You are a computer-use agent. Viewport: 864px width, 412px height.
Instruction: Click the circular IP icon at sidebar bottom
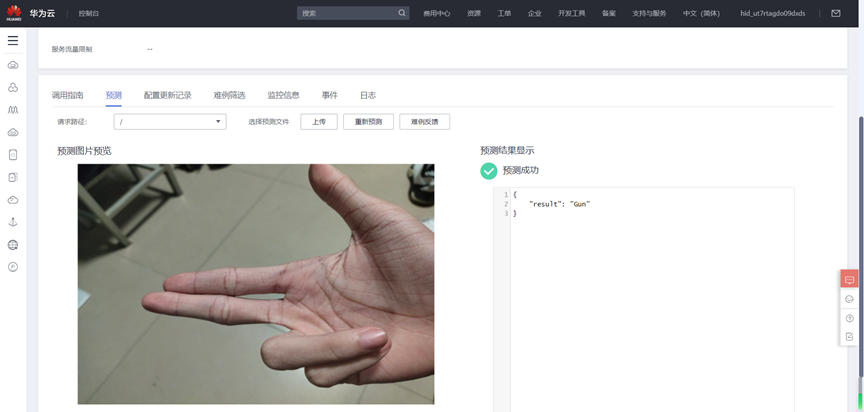point(13,267)
